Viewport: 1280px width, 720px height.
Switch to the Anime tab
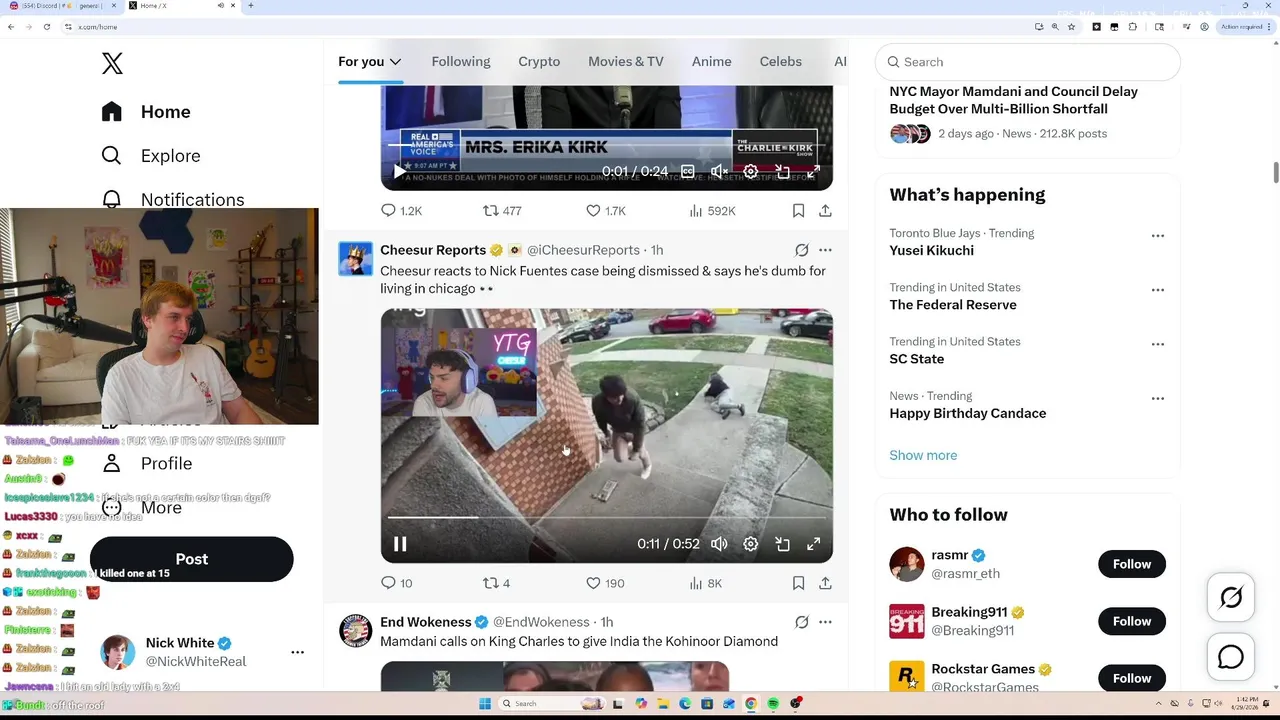coord(712,62)
